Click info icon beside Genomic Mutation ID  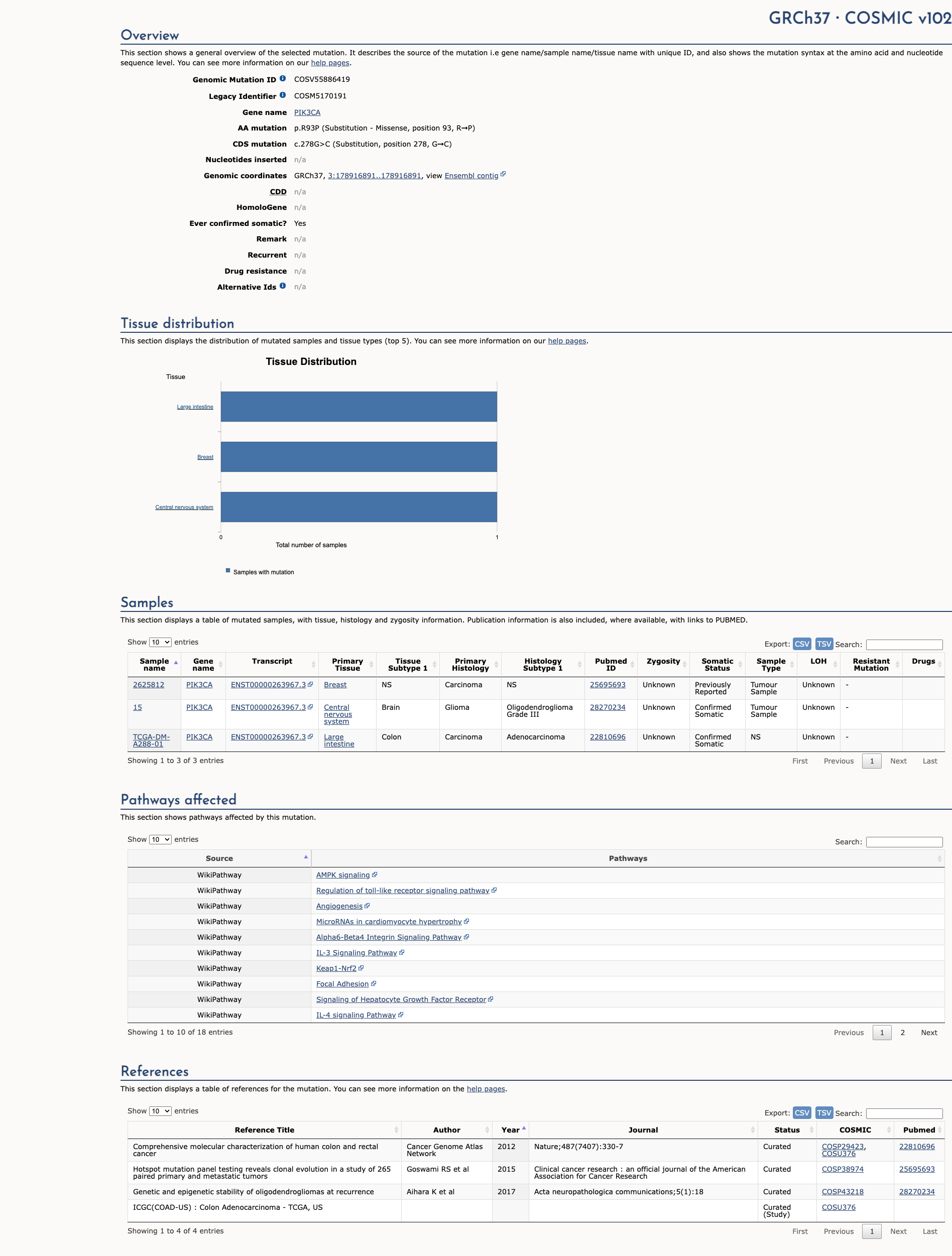tap(282, 79)
